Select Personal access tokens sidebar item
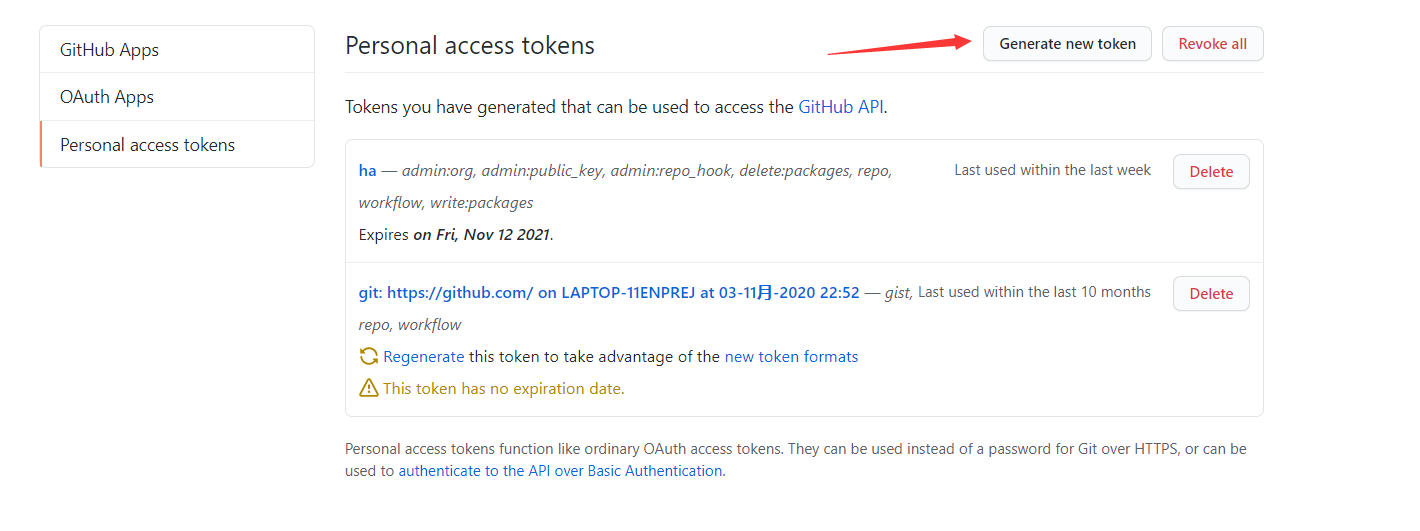 coord(177,144)
